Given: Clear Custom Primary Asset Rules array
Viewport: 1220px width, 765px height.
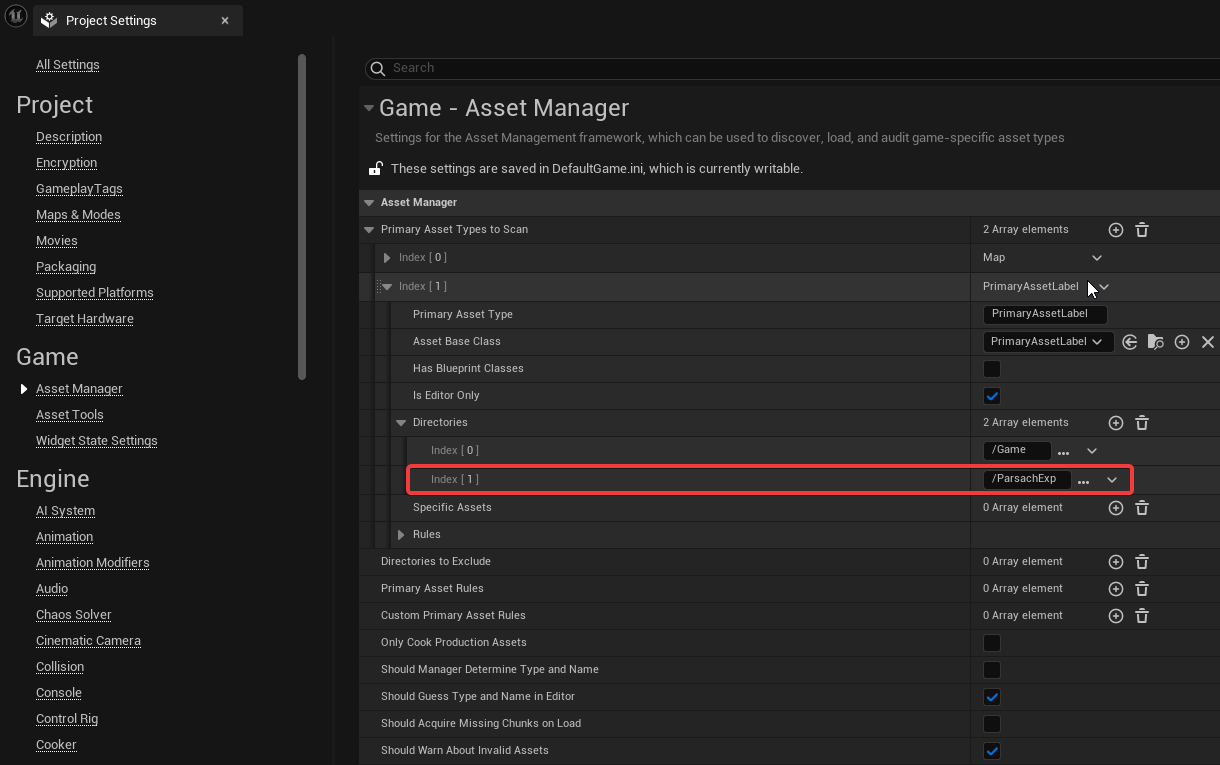Looking at the screenshot, I should tap(1142, 616).
